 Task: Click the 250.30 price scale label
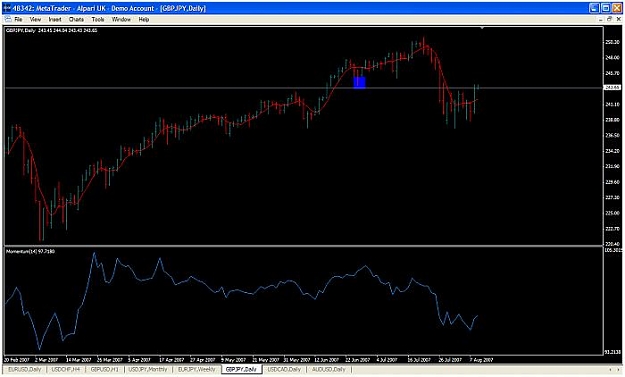pos(612,42)
